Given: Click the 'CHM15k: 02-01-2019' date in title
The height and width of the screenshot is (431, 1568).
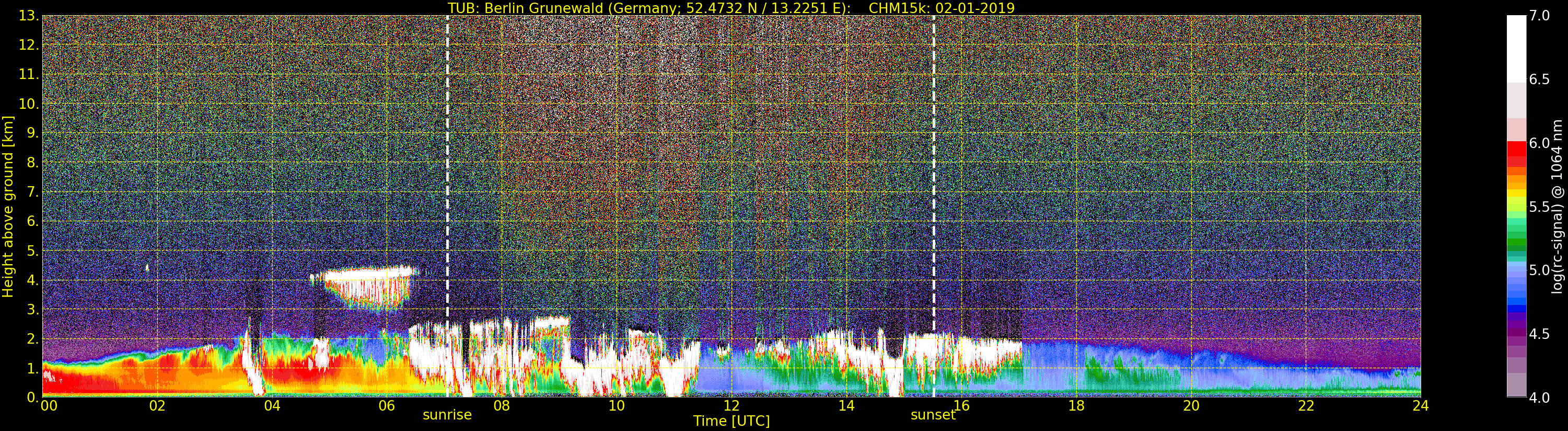Looking at the screenshot, I should [x=941, y=8].
